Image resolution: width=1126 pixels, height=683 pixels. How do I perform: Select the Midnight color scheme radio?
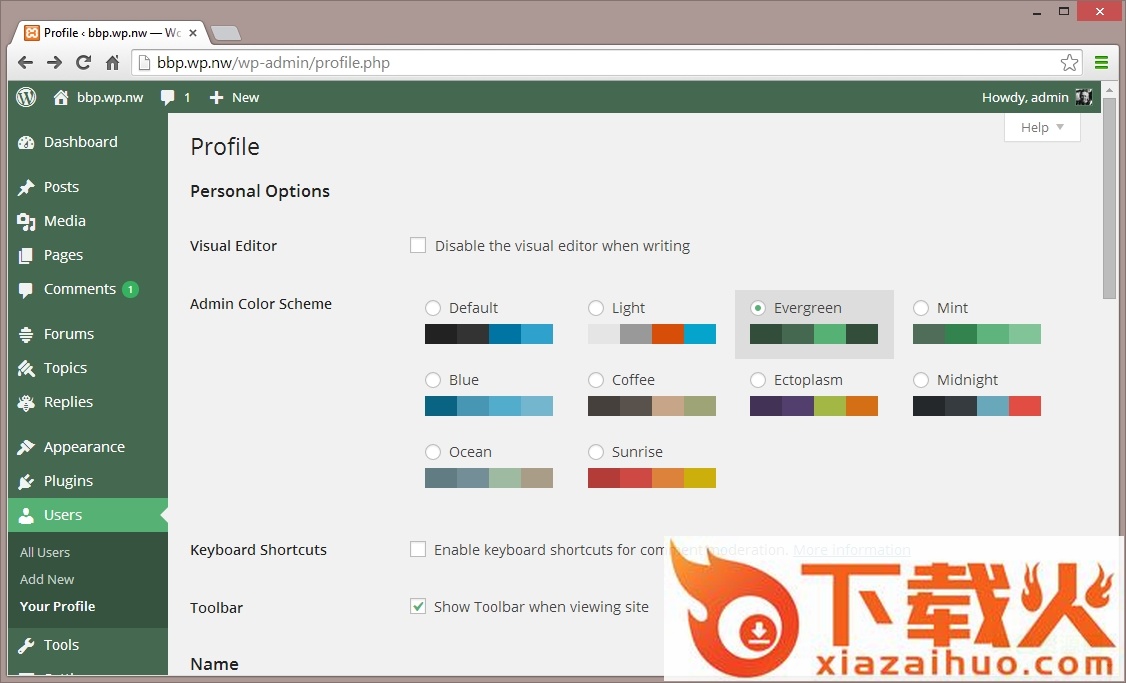[921, 380]
